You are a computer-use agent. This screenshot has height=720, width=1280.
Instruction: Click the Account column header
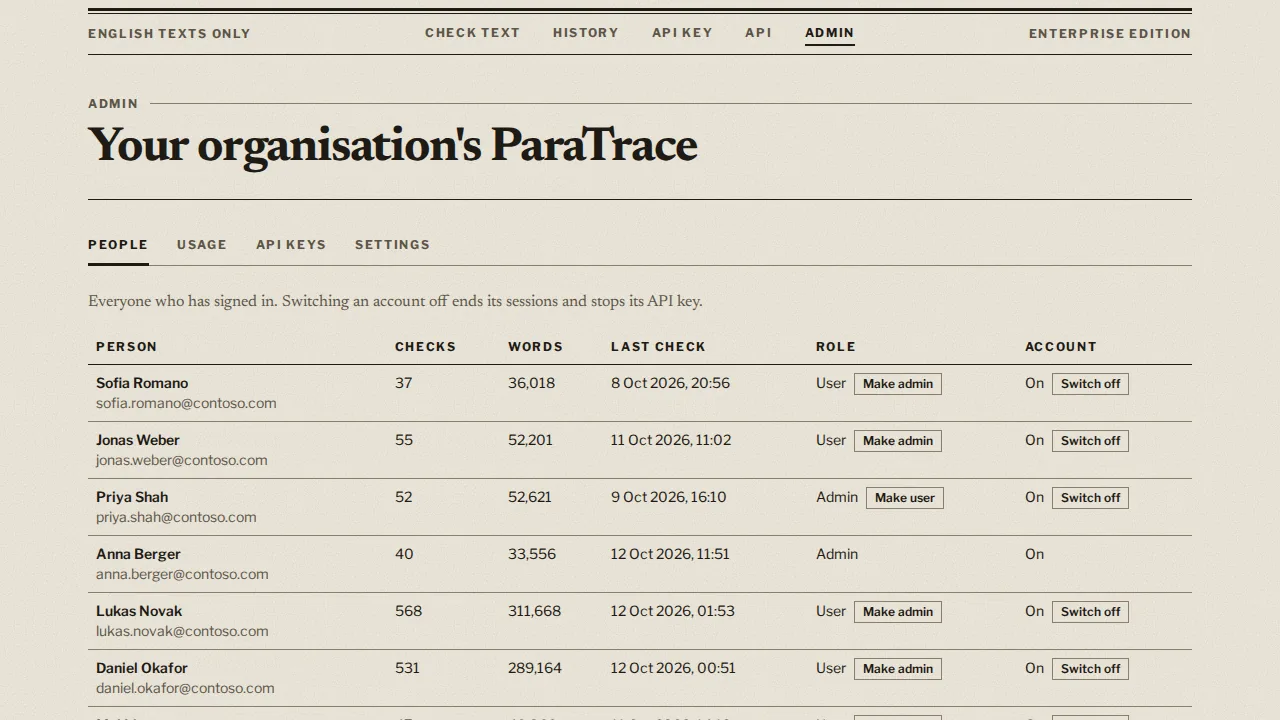[1061, 347]
